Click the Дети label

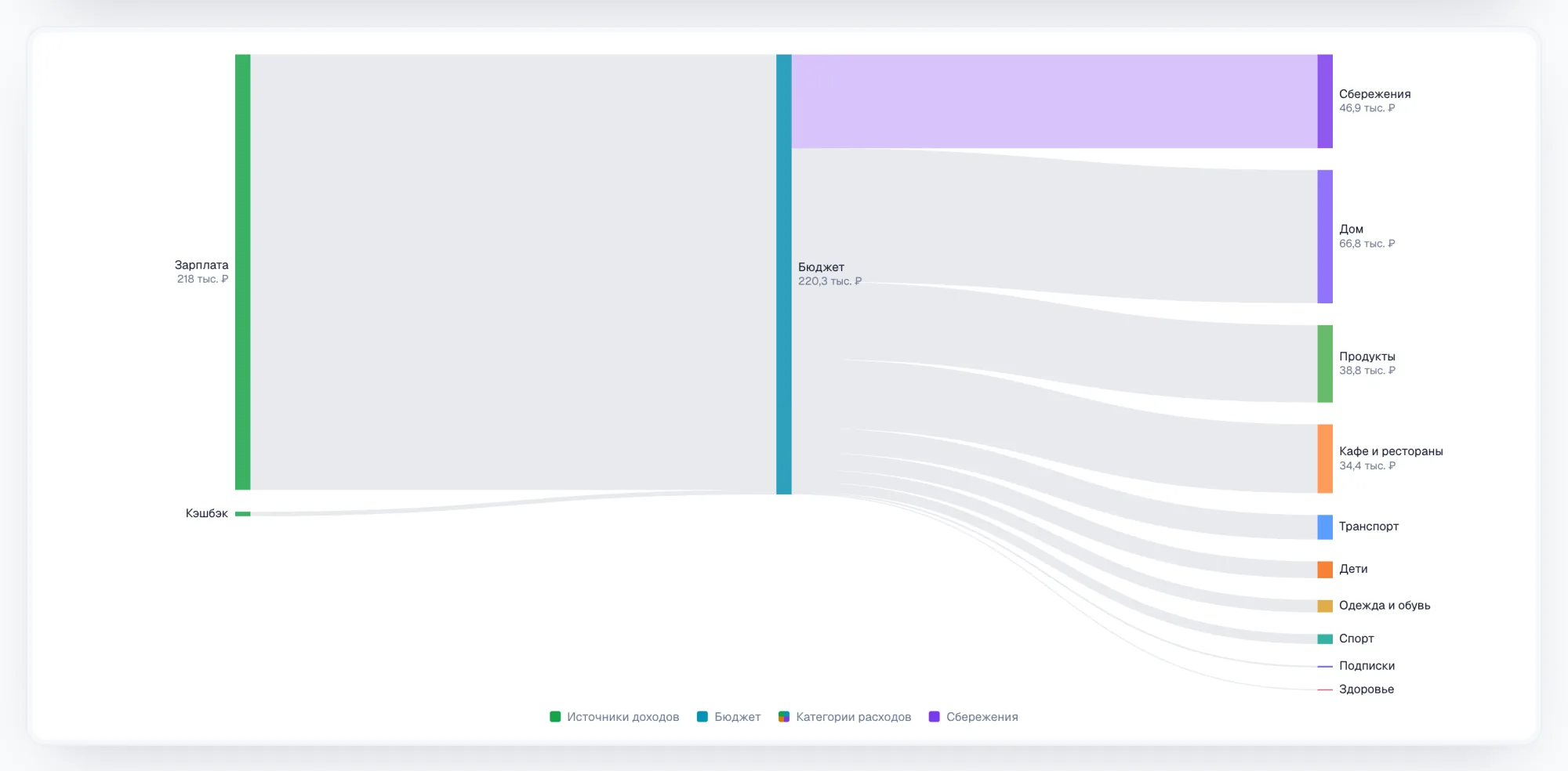point(1353,569)
